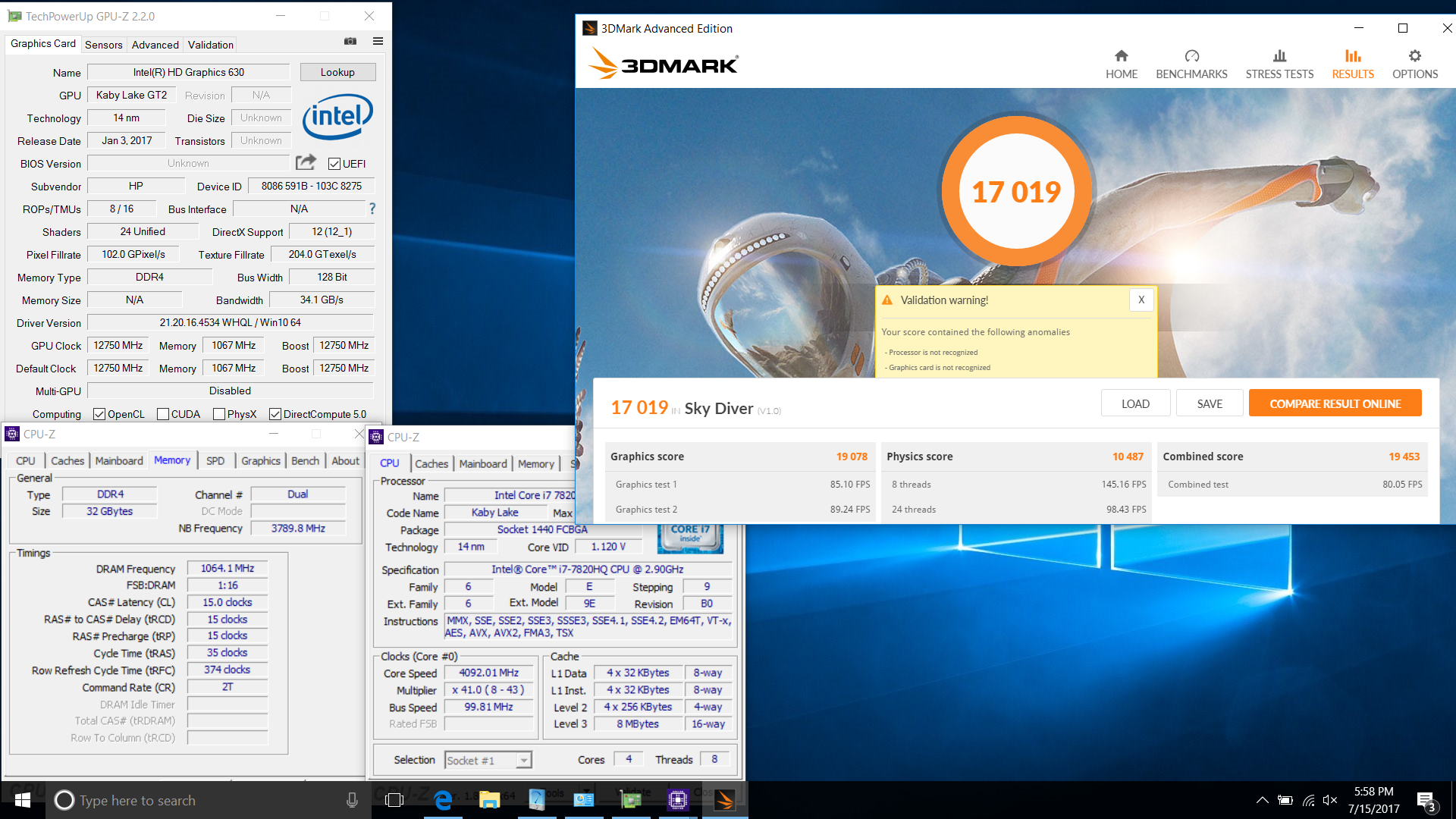1456x819 pixels.
Task: Open 3DMark Benchmarks gauge icon
Action: tap(1191, 56)
